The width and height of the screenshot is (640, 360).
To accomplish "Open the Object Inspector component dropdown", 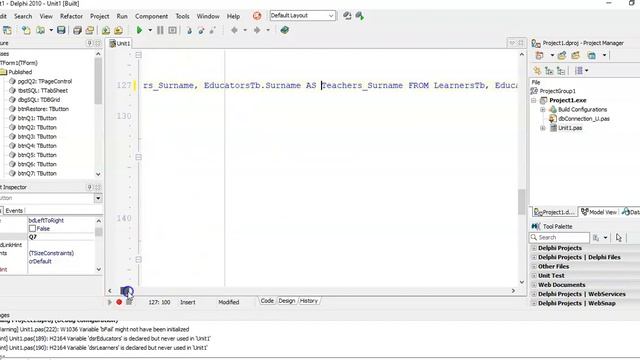I will pyautogui.click(x=98, y=198).
